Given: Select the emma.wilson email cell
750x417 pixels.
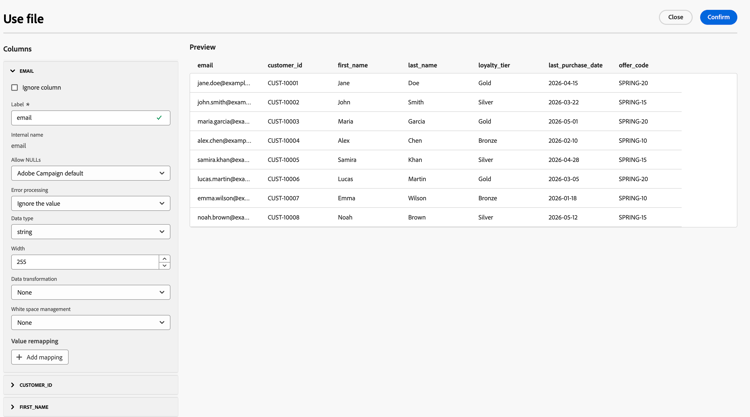Looking at the screenshot, I should coord(223,198).
